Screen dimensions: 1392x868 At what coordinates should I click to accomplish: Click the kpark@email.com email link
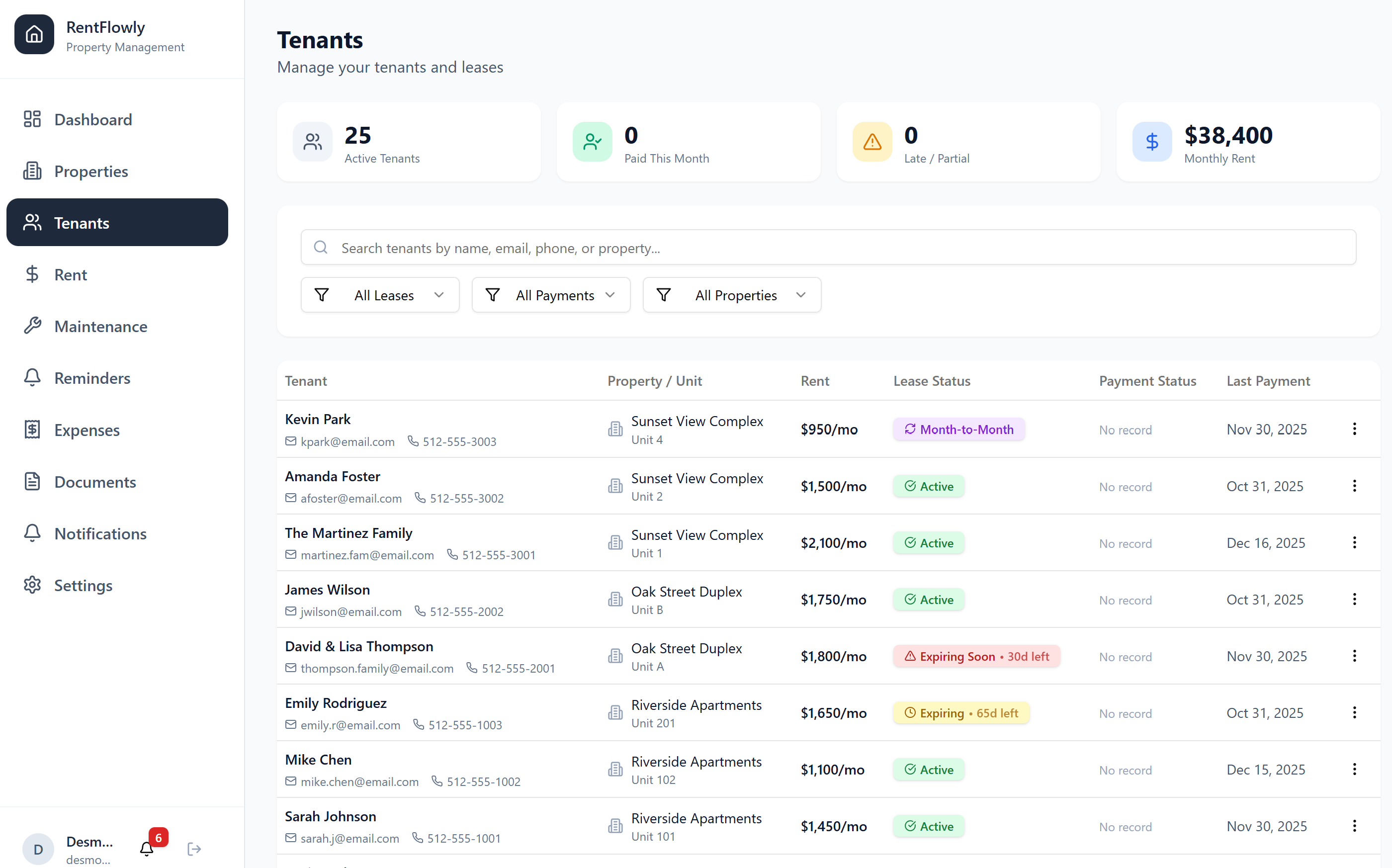[348, 441]
